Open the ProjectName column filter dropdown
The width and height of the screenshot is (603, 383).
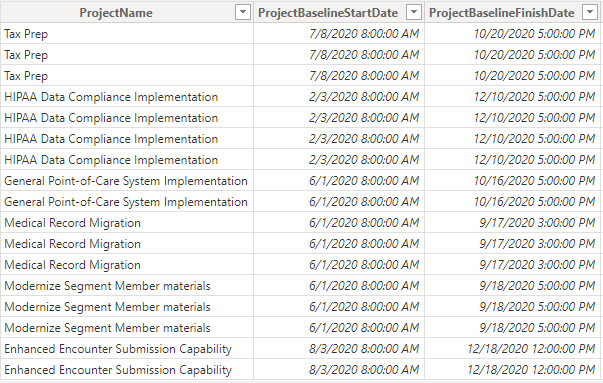point(243,12)
